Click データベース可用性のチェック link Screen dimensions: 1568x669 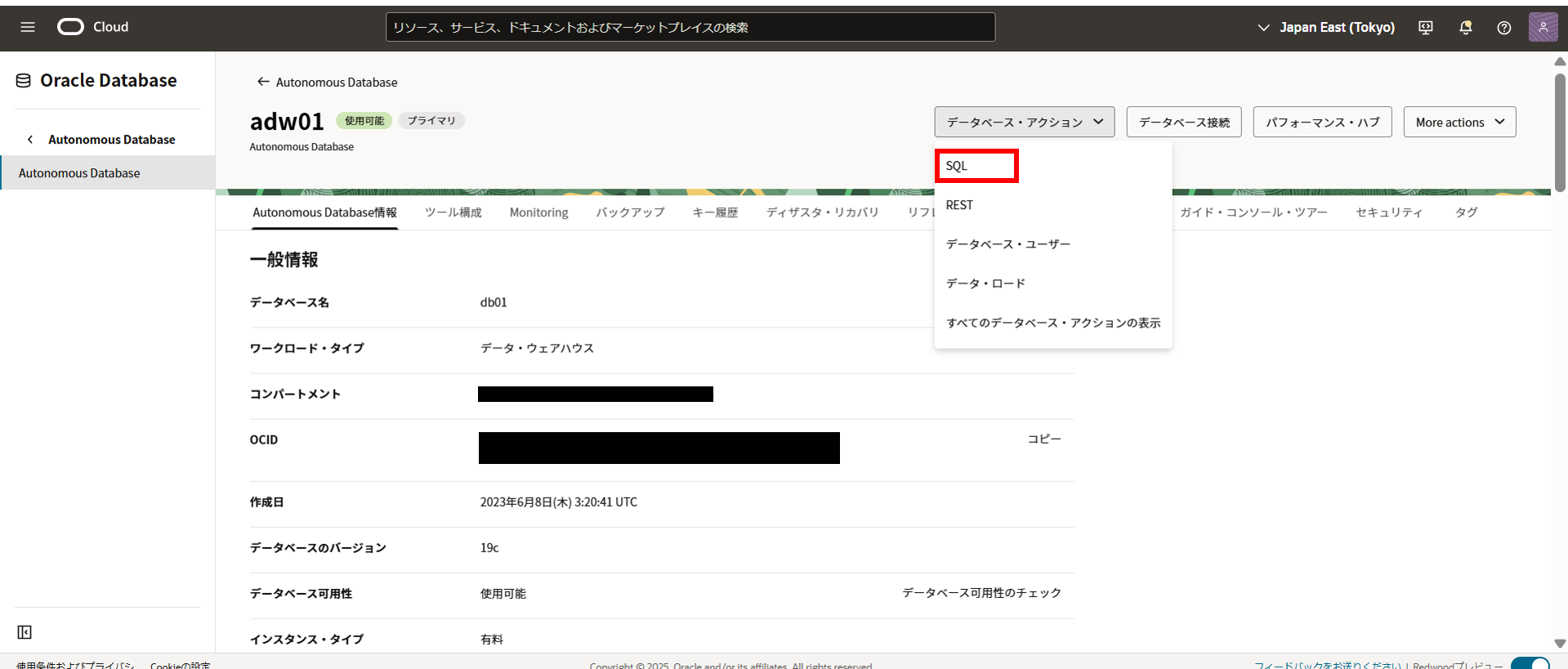click(x=981, y=592)
